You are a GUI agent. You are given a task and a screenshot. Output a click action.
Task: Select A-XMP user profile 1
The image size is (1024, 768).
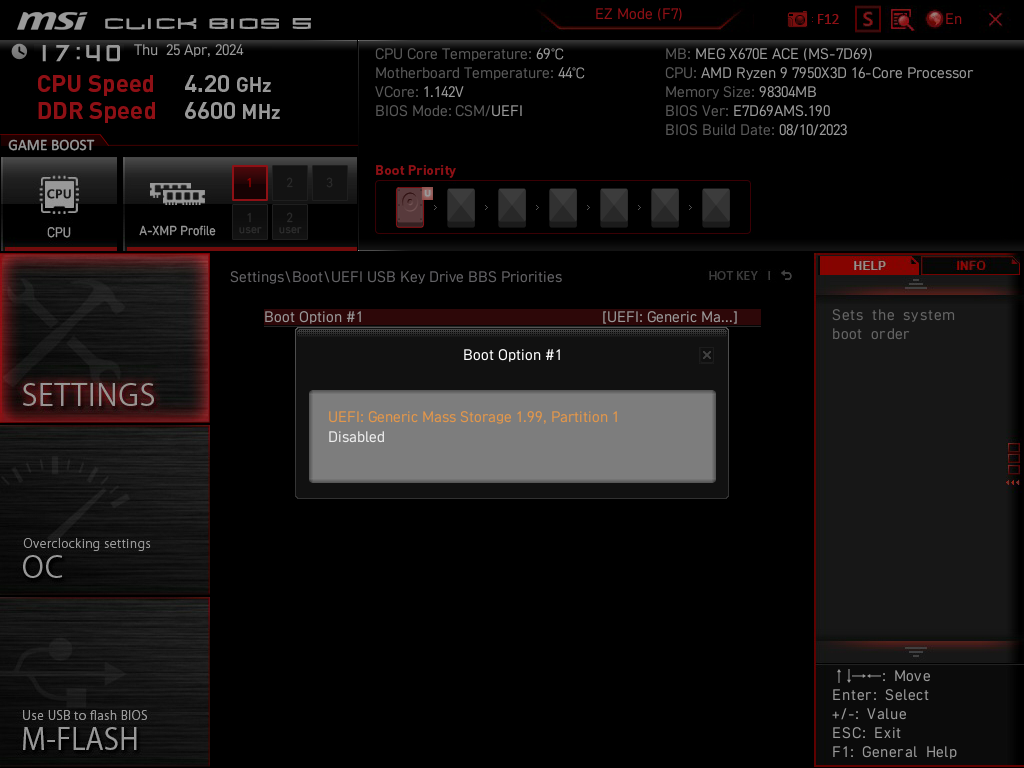point(249,223)
